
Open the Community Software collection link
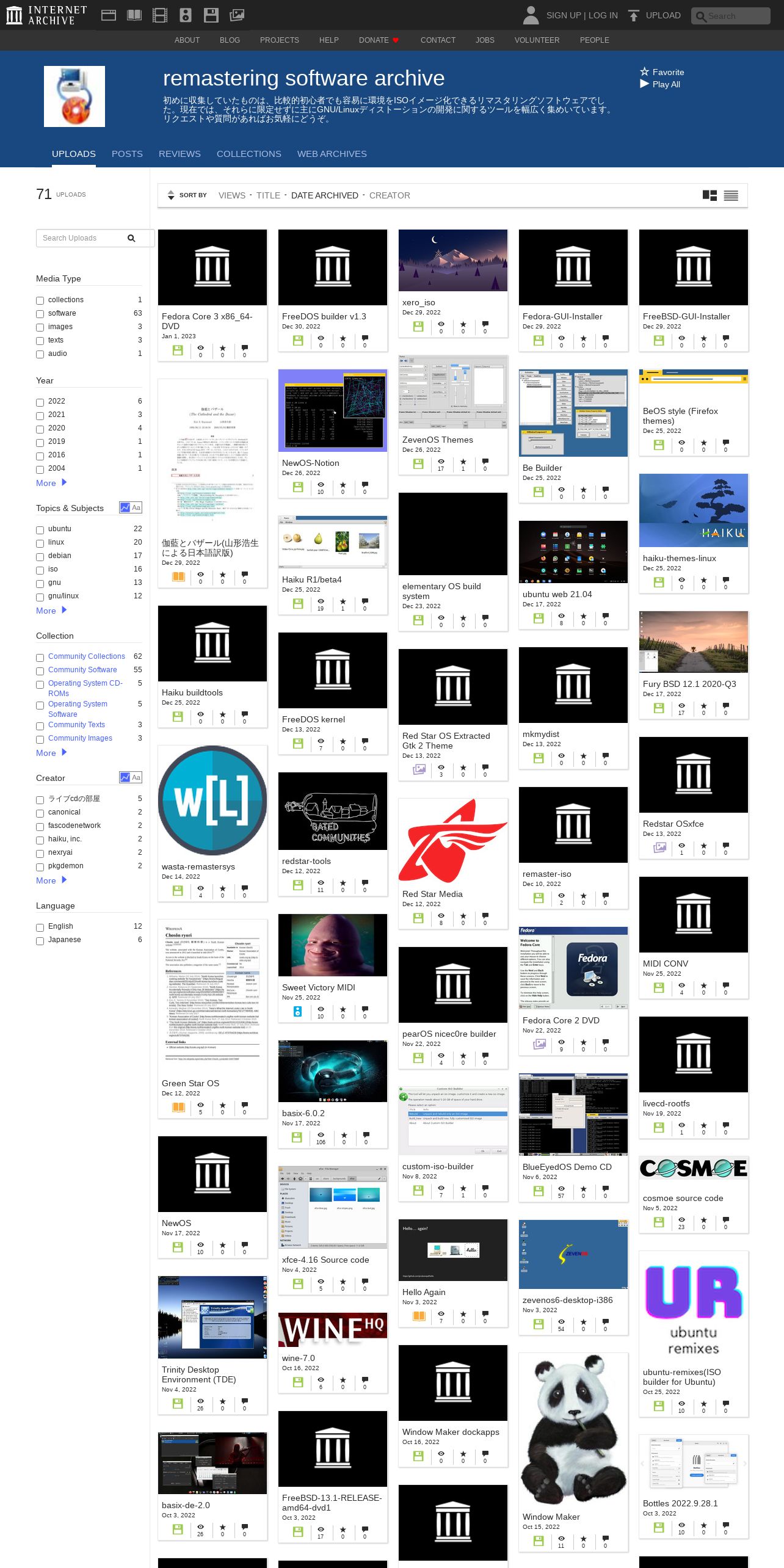coord(82,670)
